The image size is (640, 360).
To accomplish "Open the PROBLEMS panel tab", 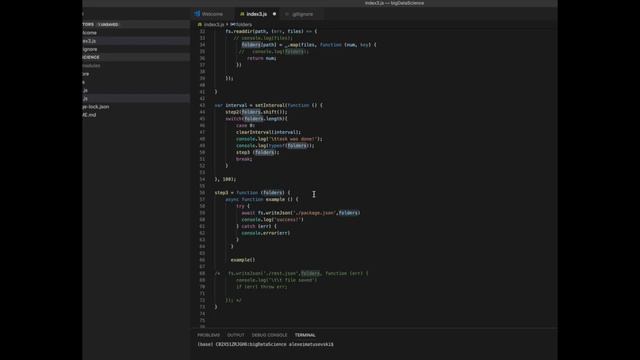I will (x=209, y=335).
